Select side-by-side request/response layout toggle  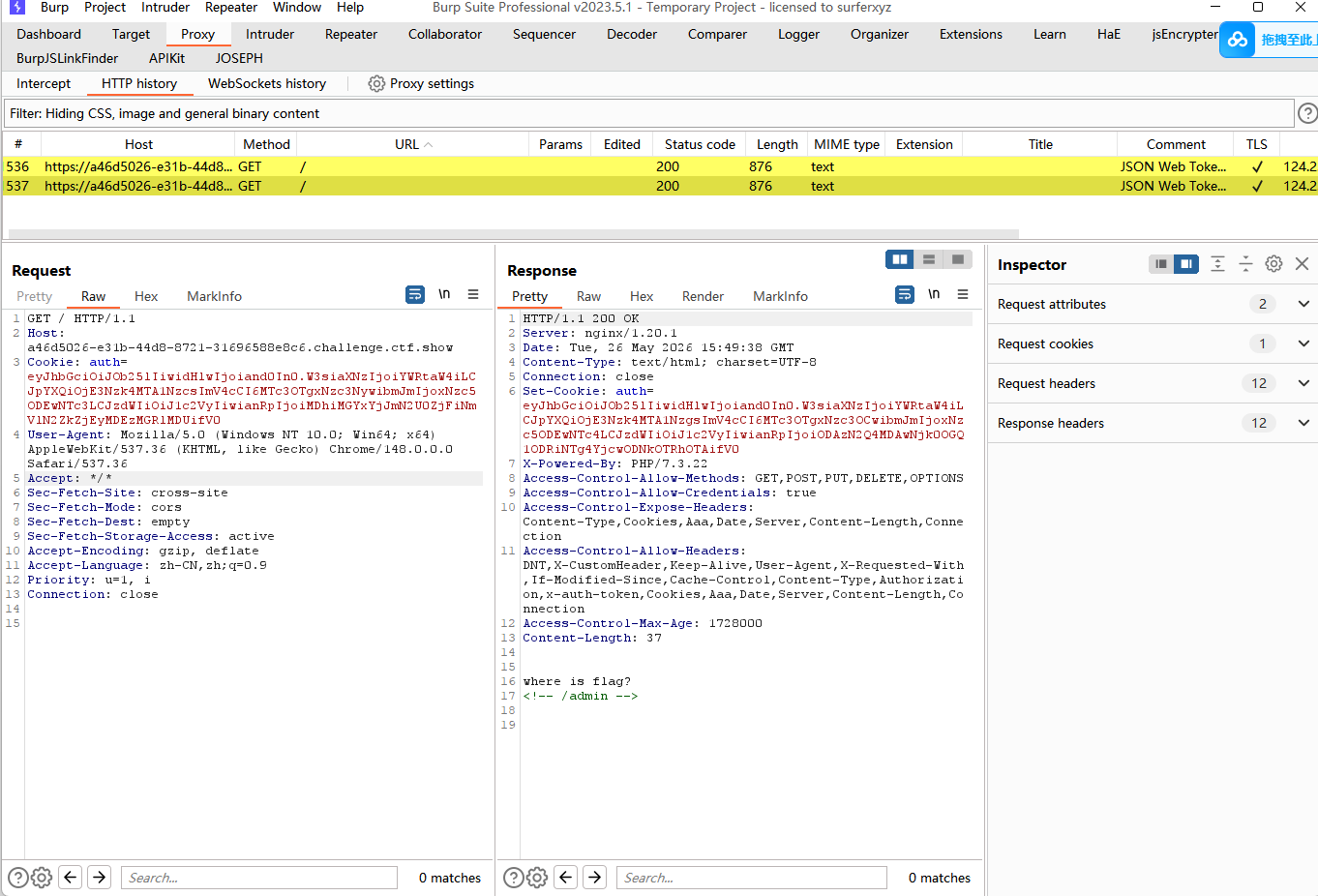coord(900,259)
